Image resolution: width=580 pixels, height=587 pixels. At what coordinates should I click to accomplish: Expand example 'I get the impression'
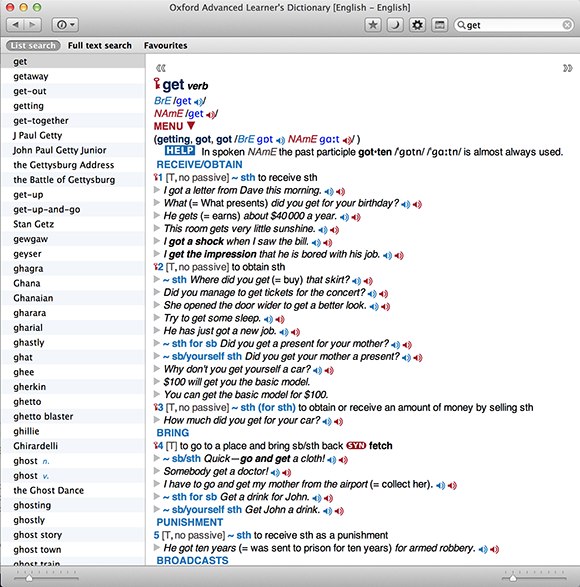(x=157, y=254)
